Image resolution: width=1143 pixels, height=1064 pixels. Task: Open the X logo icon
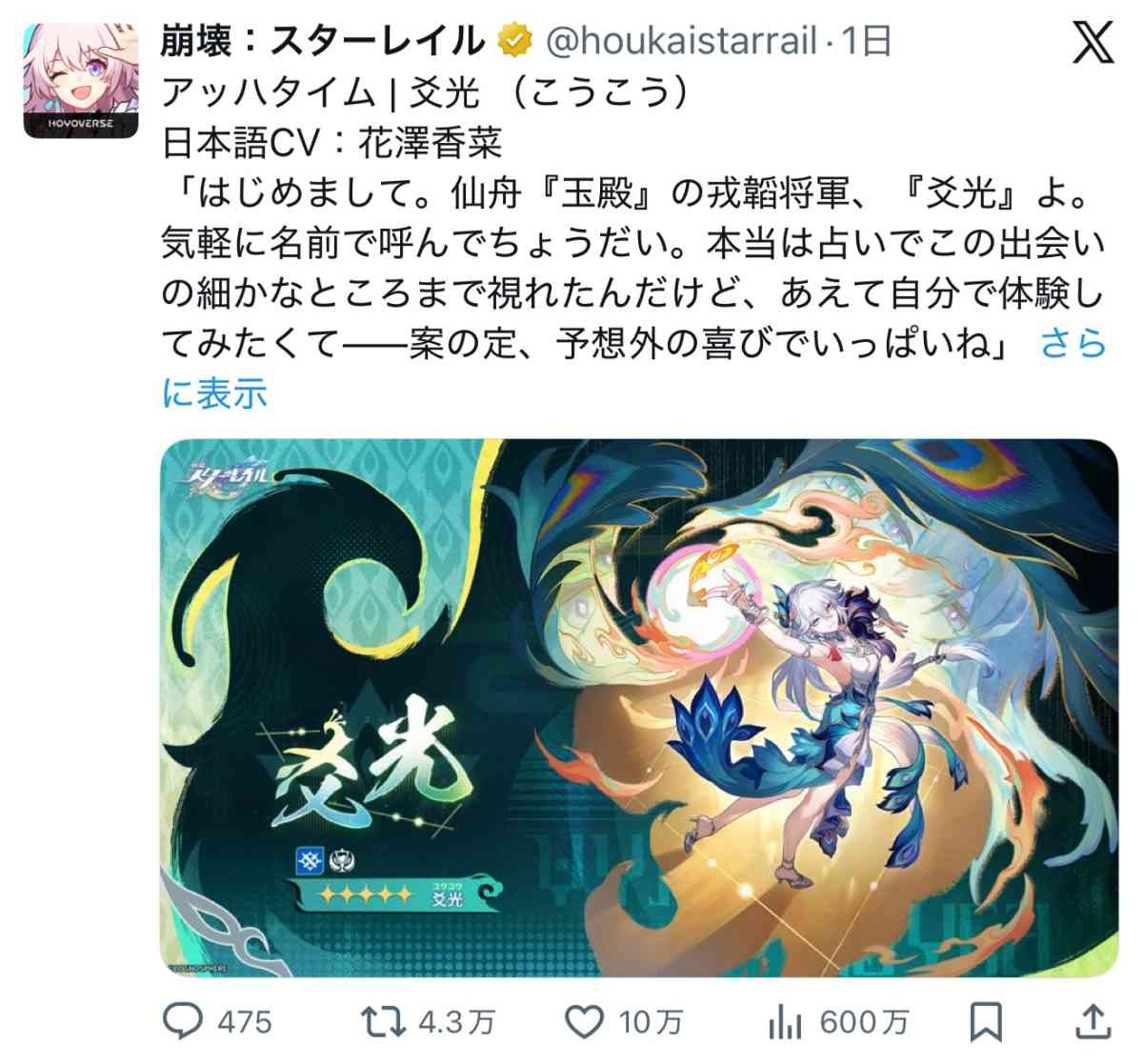coord(1093,42)
